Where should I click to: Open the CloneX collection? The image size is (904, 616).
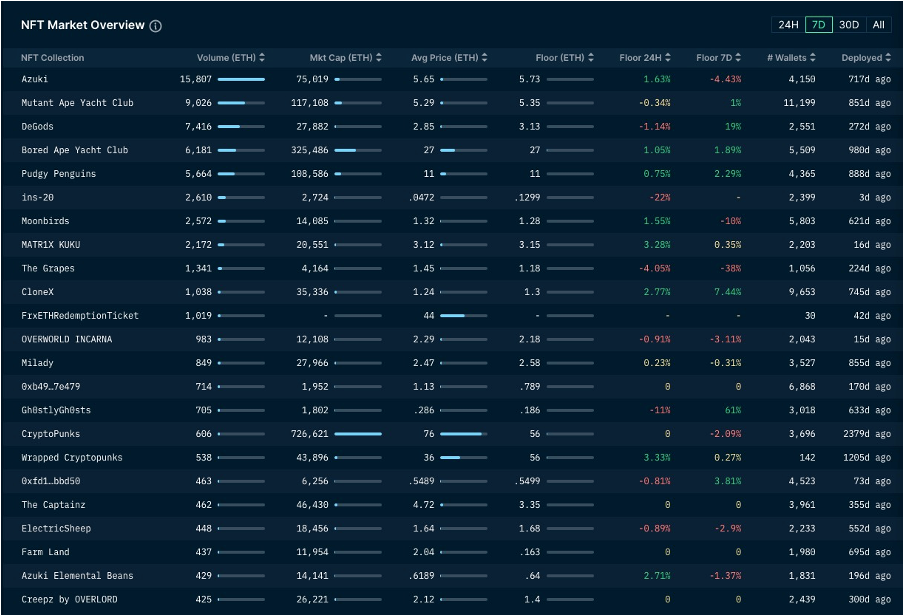37,292
